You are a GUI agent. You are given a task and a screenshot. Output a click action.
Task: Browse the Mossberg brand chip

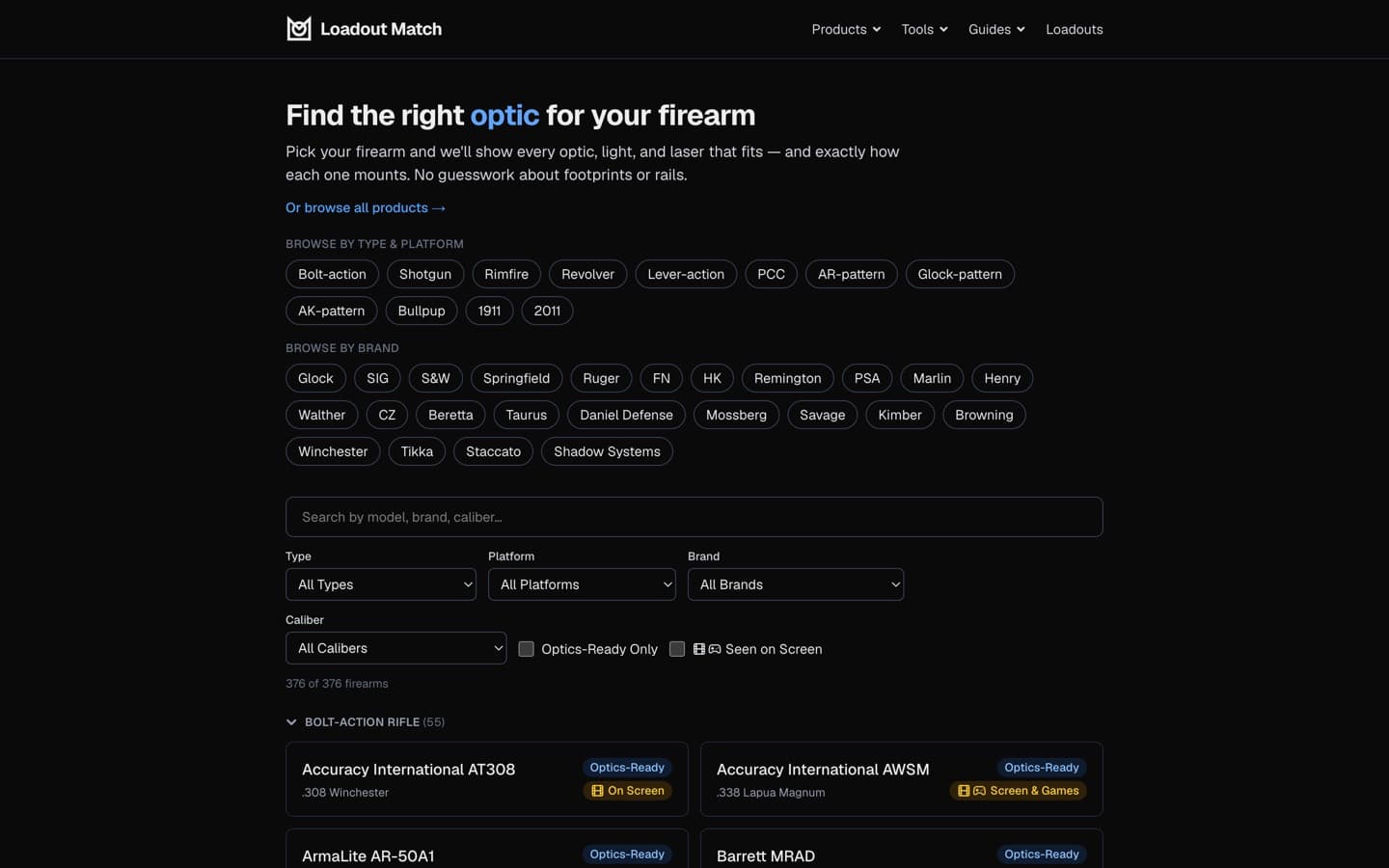[736, 415]
